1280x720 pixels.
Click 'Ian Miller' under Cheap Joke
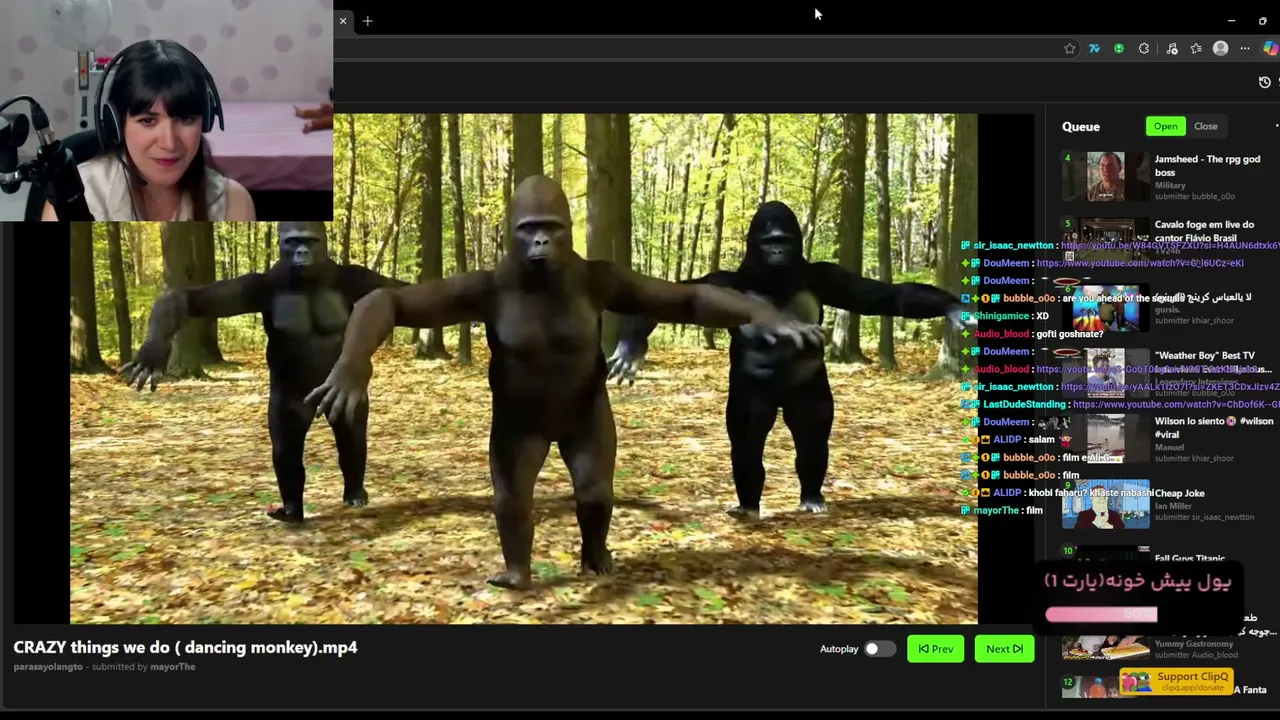coord(1175,506)
